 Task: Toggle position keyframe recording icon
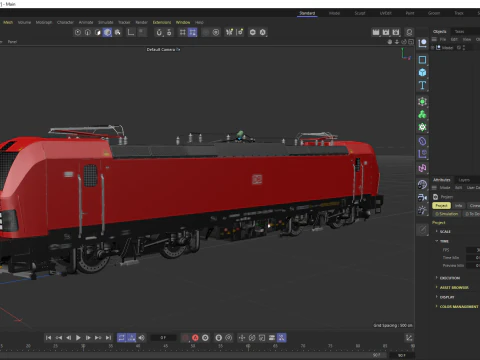[x=242, y=338]
